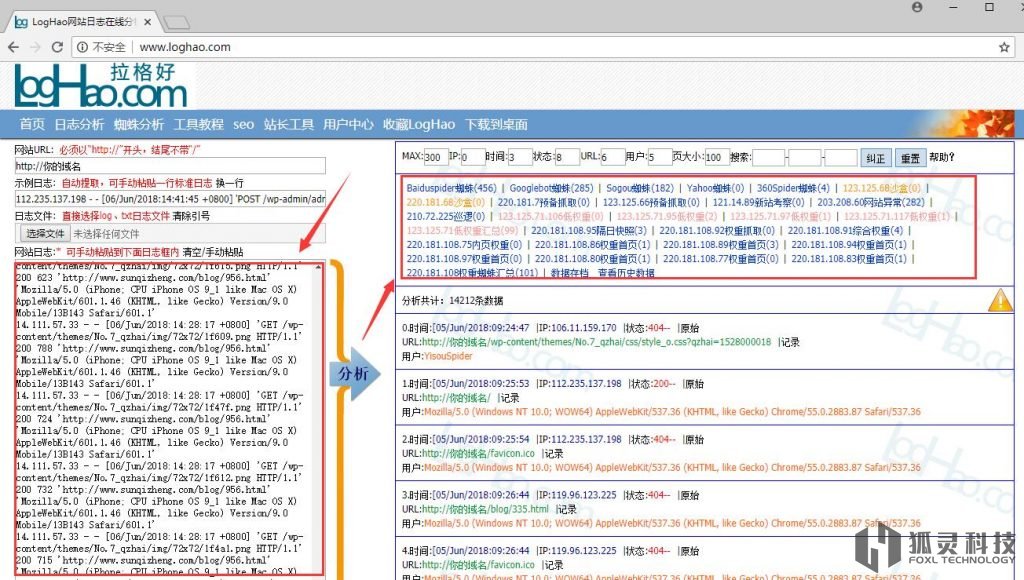1024x580 pixels.
Task: Bookmark the page with the star icon
Action: [x=1004, y=47]
